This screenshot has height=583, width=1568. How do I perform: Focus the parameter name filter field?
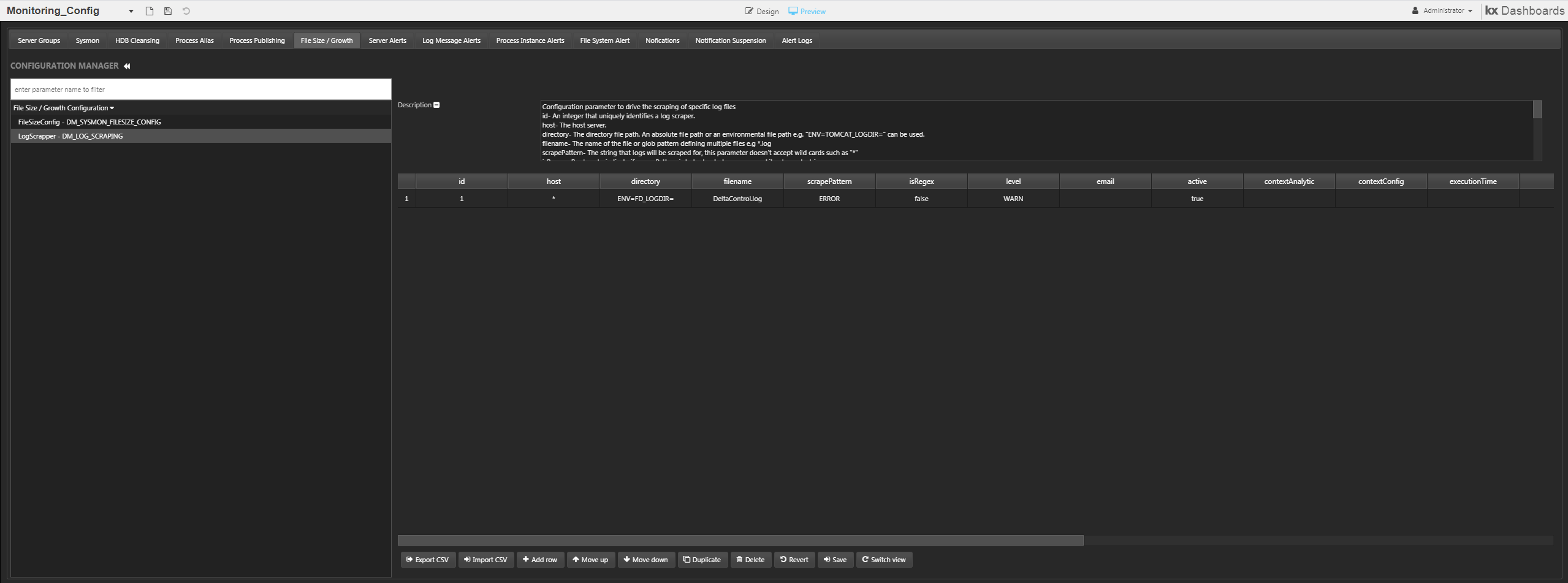200,90
